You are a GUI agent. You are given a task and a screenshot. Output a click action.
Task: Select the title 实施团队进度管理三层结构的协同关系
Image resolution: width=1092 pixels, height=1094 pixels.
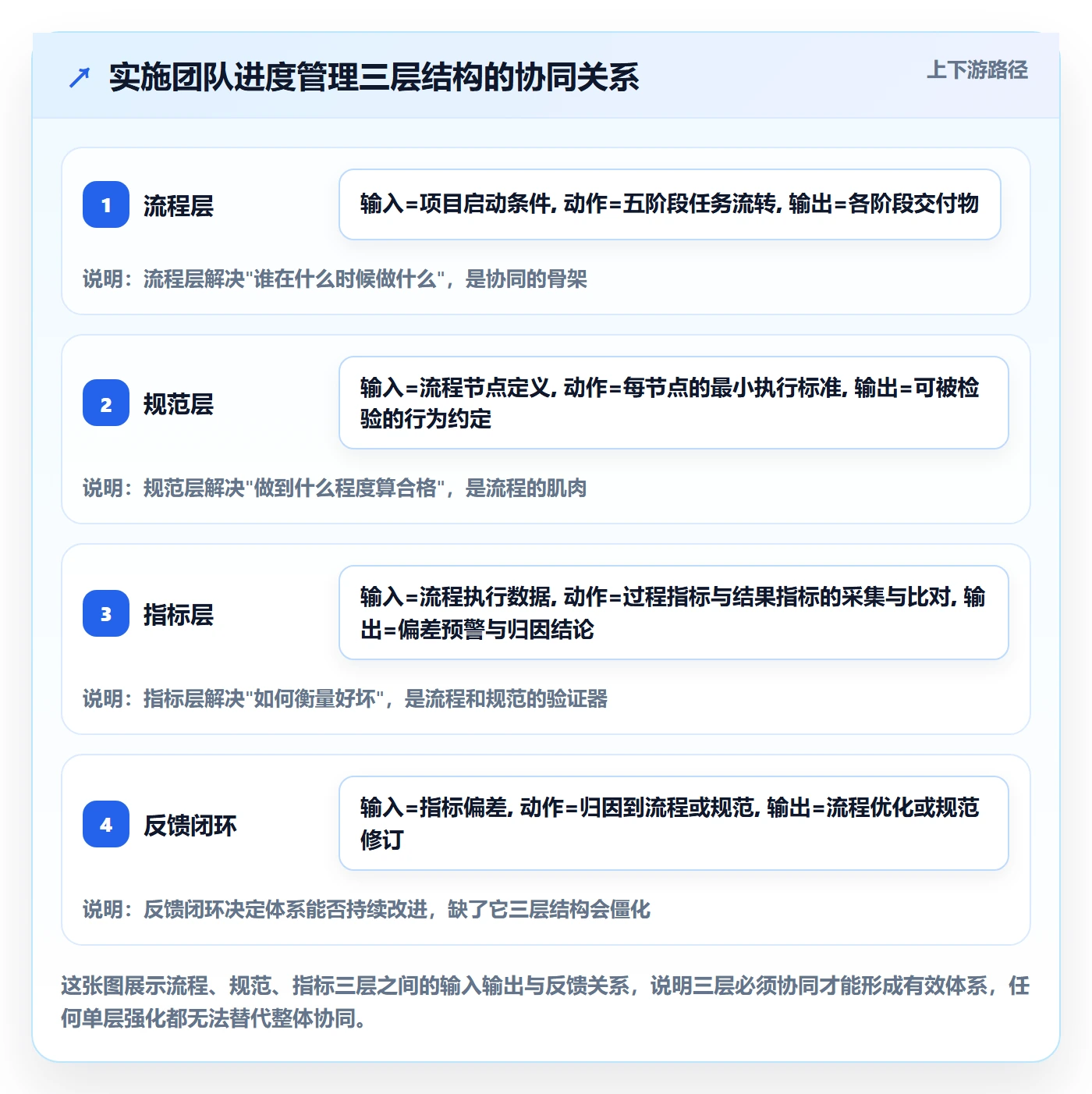click(374, 77)
